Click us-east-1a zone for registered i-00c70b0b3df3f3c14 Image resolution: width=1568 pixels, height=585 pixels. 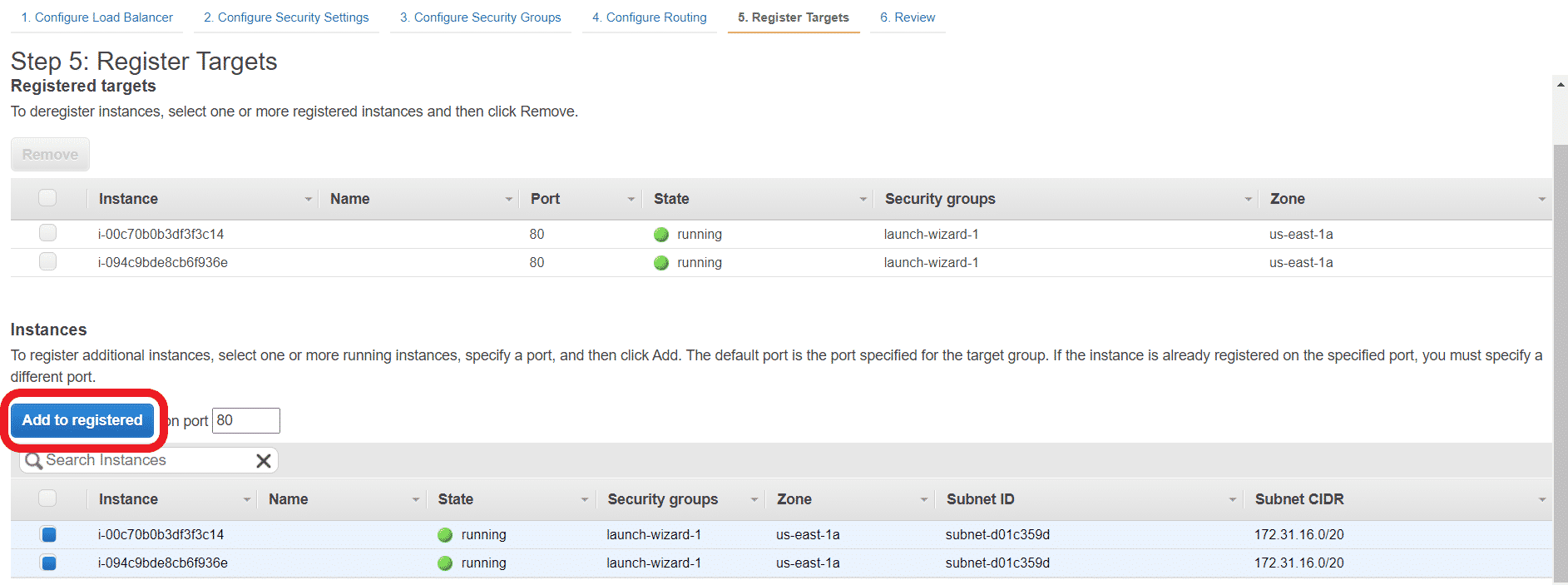[x=1301, y=235]
